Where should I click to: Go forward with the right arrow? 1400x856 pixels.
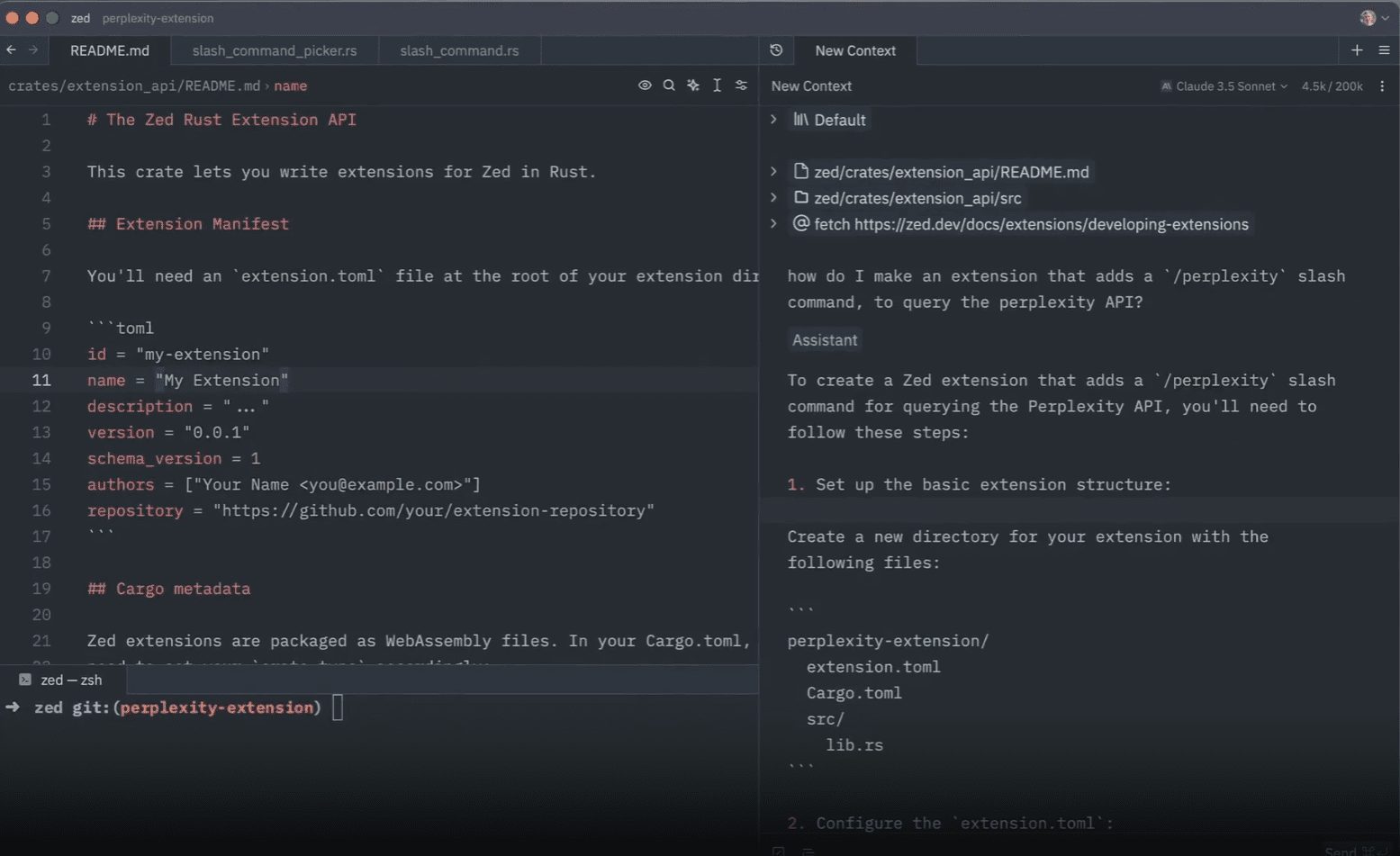[33, 50]
